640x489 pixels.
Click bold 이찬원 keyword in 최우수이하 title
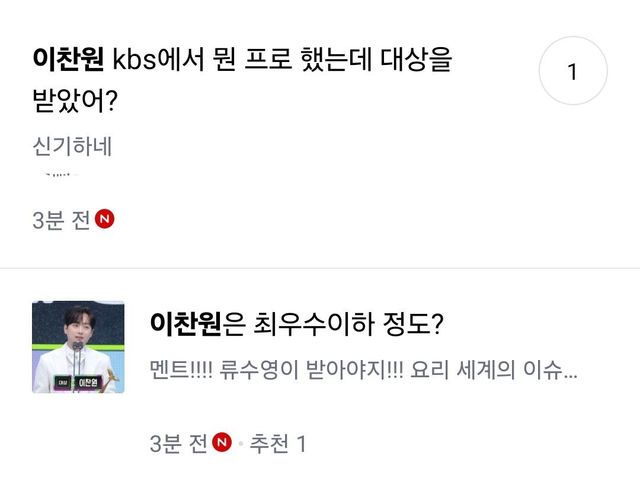click(x=185, y=324)
